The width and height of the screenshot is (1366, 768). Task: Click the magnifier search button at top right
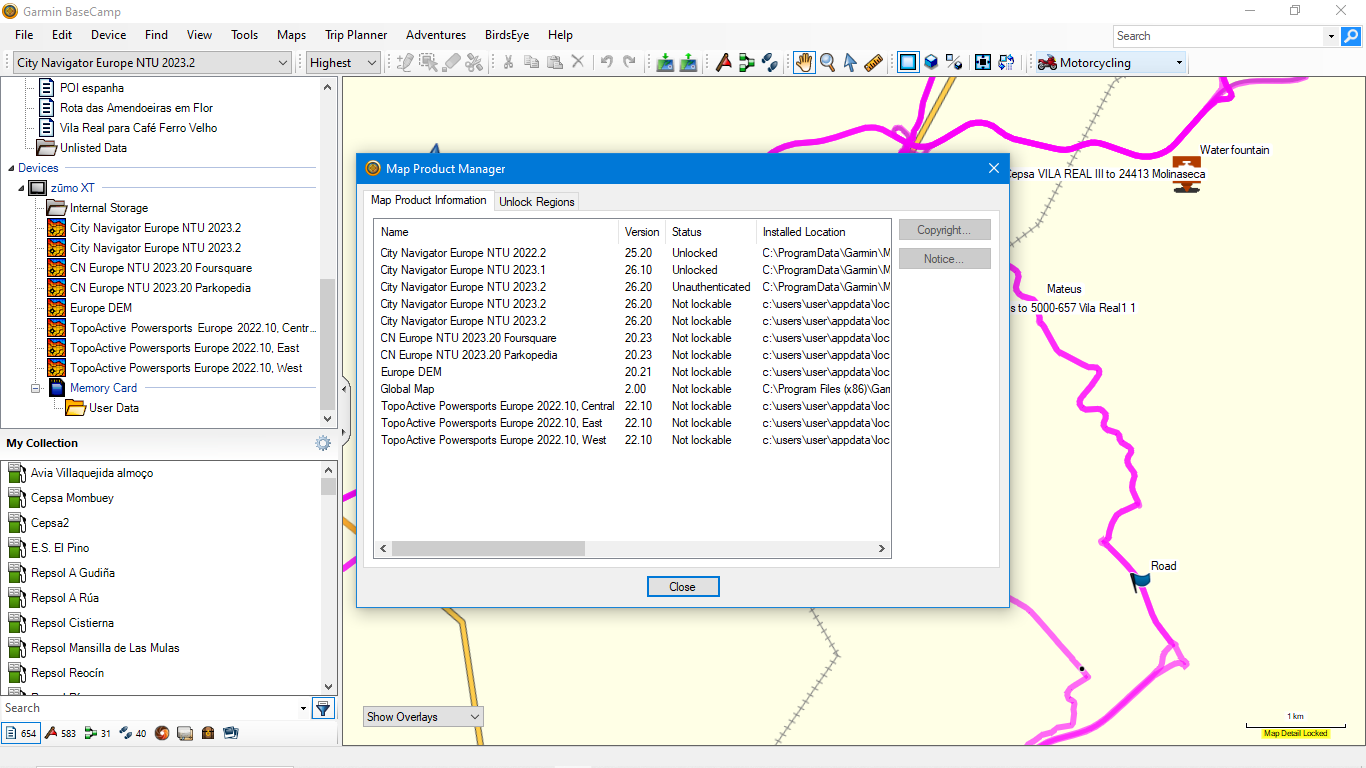pos(1351,36)
